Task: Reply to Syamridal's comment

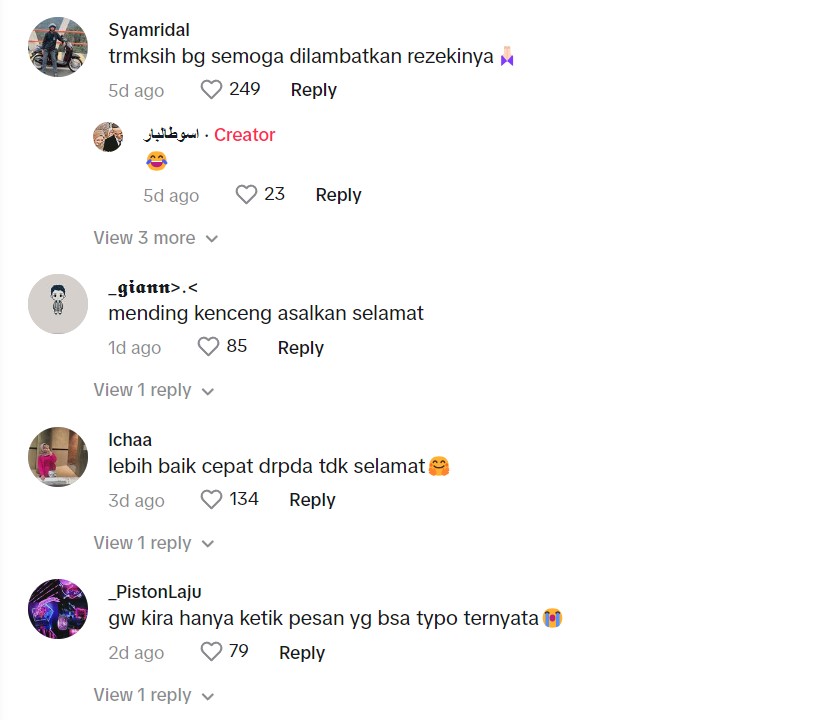Action: (313, 90)
